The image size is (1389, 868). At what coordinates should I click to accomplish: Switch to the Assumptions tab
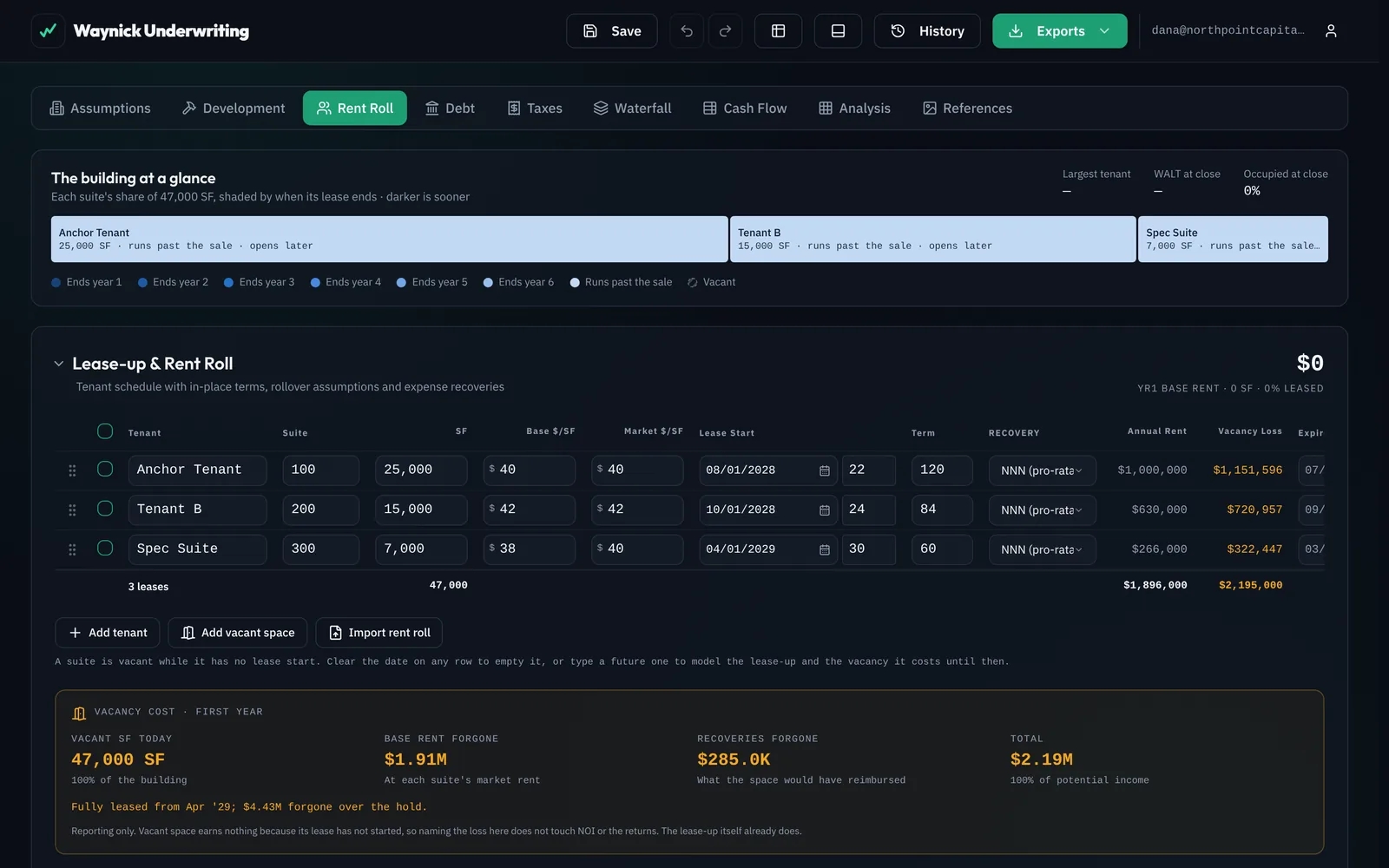click(101, 108)
